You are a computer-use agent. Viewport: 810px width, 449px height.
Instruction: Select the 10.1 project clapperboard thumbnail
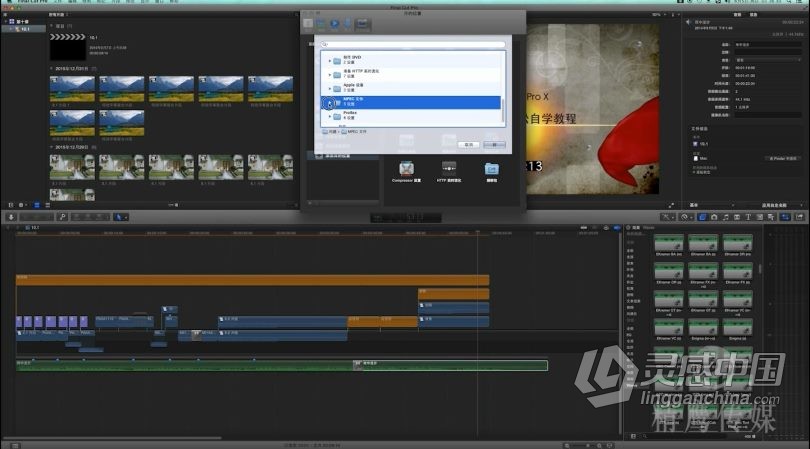[x=68, y=47]
